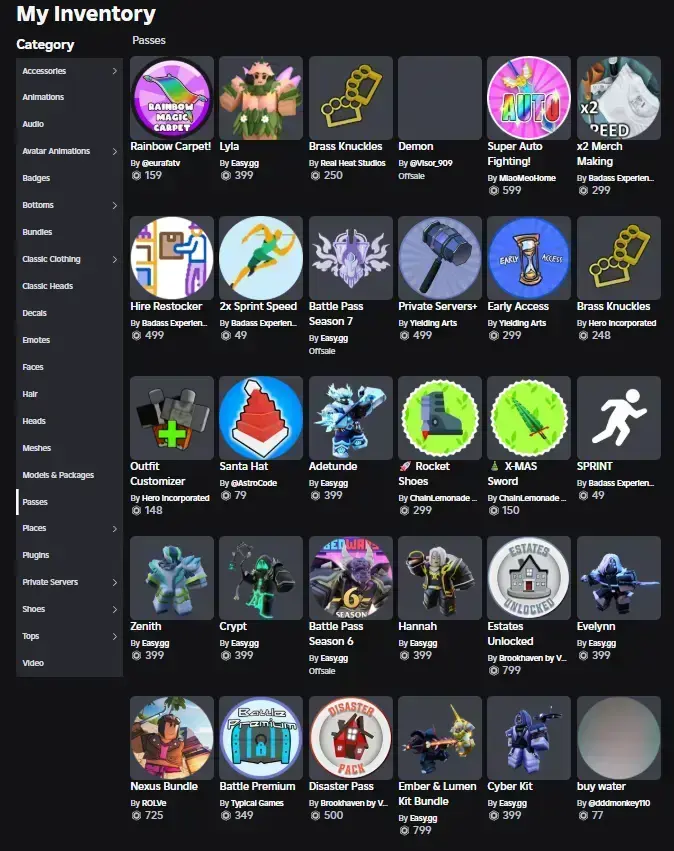Image resolution: width=674 pixels, height=851 pixels.
Task: Visit creator link Yielding Arts under Private Servers+
Action: coord(433,323)
